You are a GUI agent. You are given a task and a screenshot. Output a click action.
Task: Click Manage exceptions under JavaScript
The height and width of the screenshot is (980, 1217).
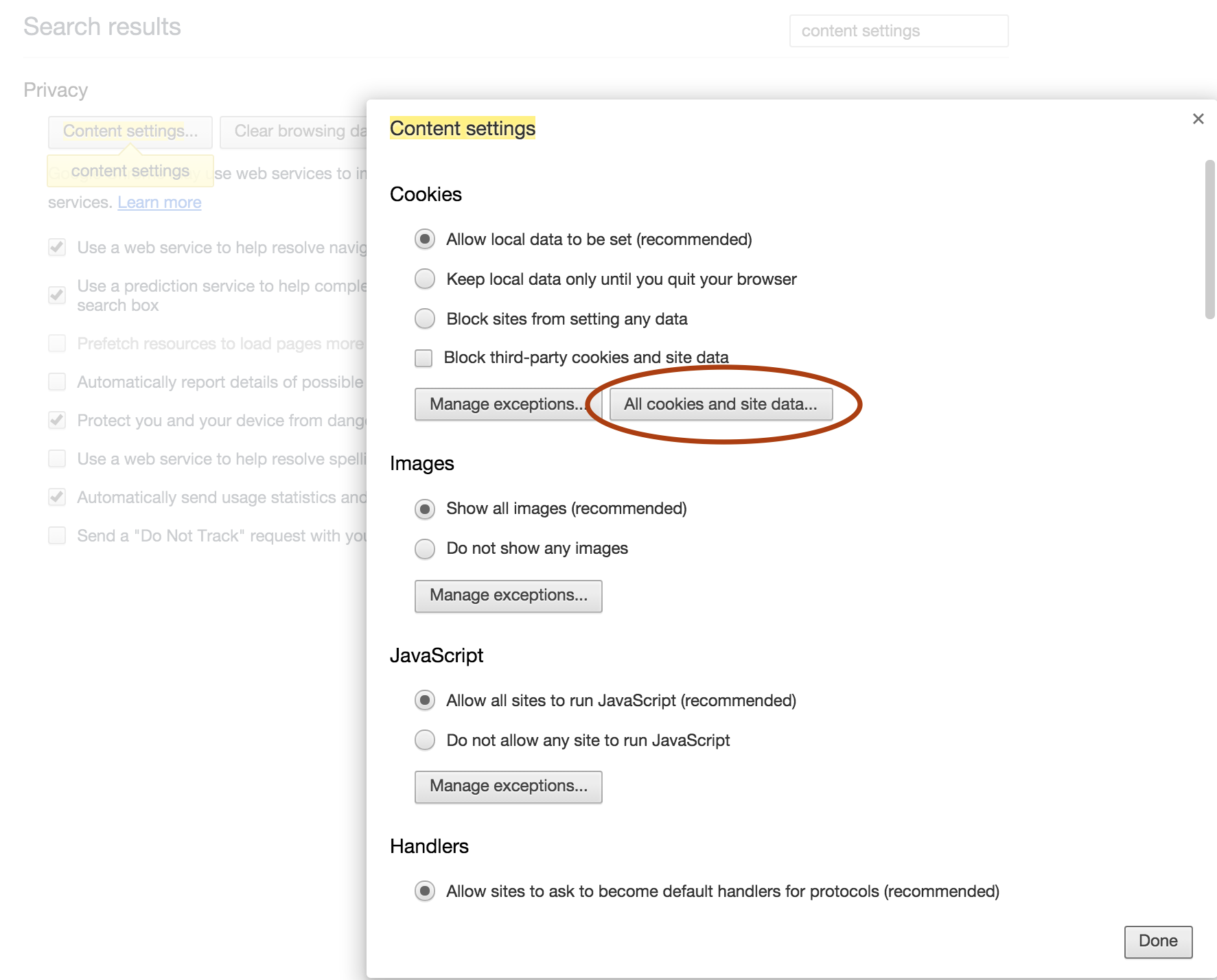(508, 786)
